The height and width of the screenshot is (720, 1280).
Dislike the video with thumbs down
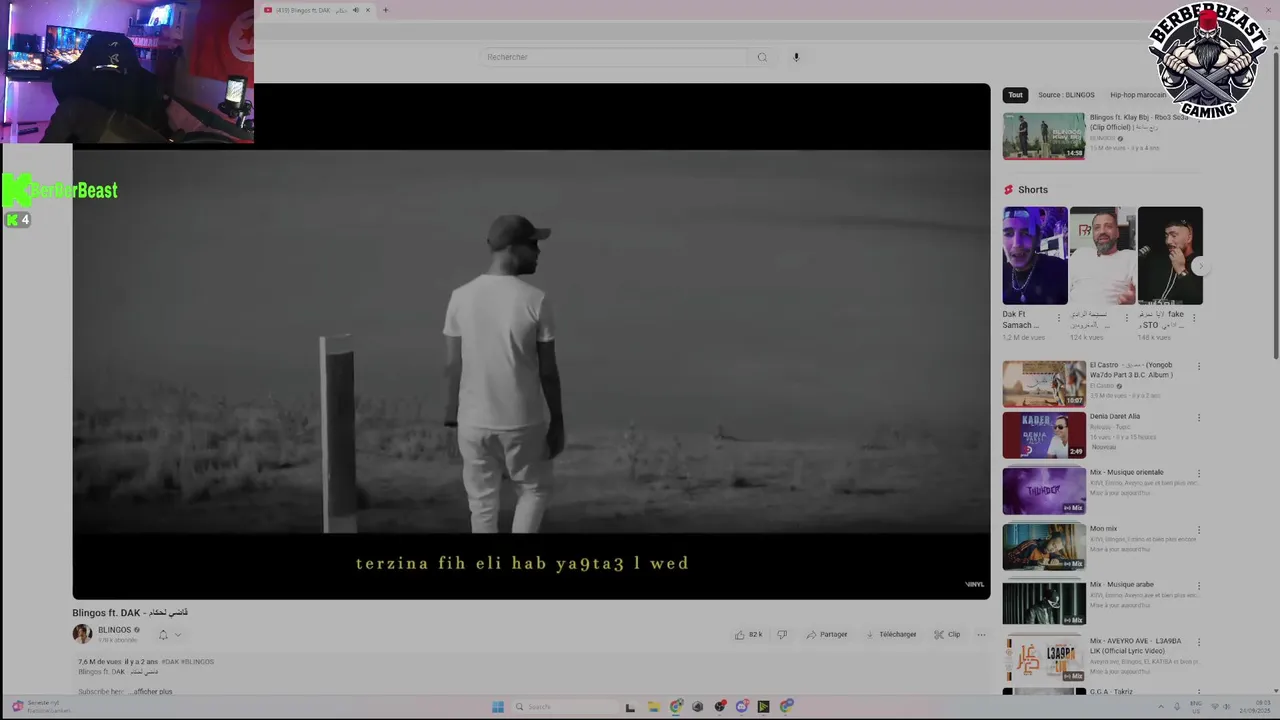coord(782,634)
